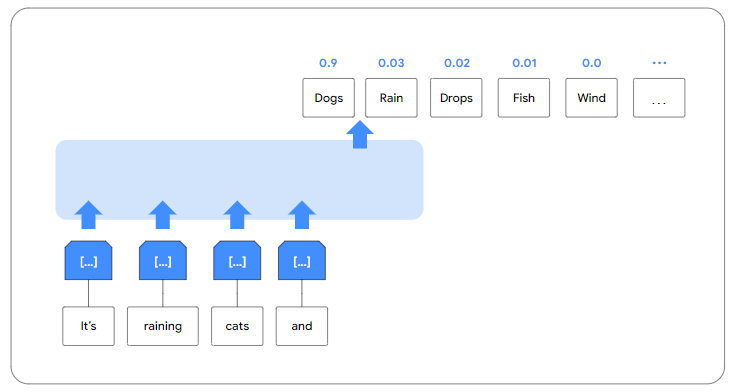741x392 pixels.
Task: Open the ellipsis box after Wind
Action: pyautogui.click(x=659, y=98)
